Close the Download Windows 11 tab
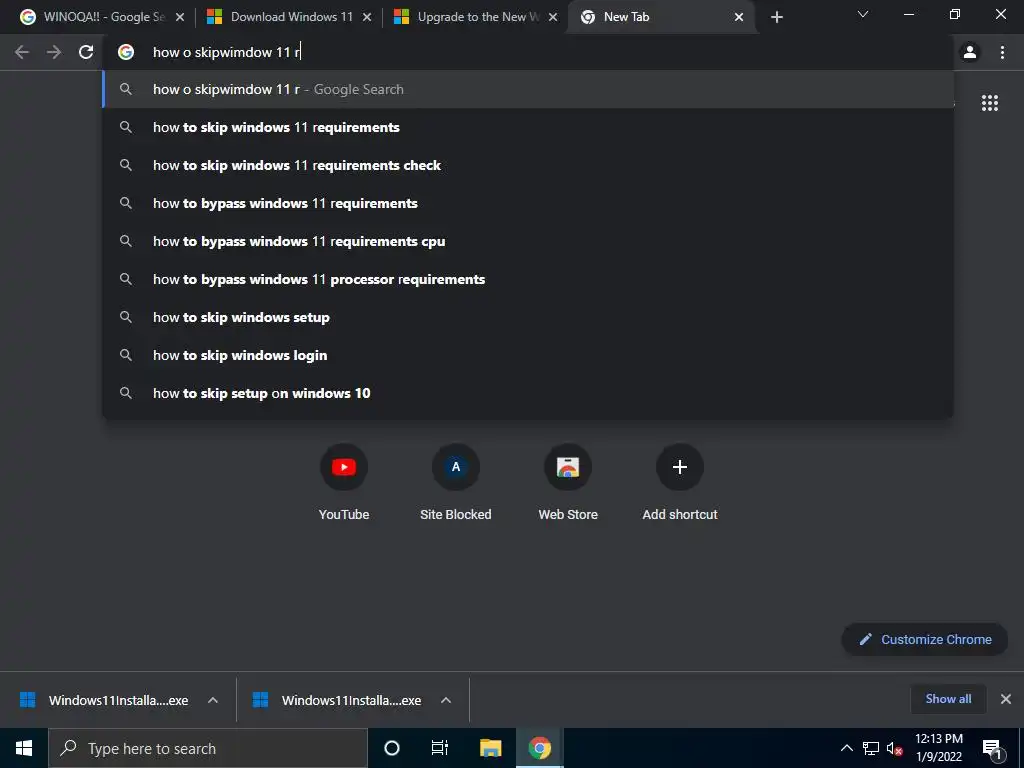 [367, 17]
